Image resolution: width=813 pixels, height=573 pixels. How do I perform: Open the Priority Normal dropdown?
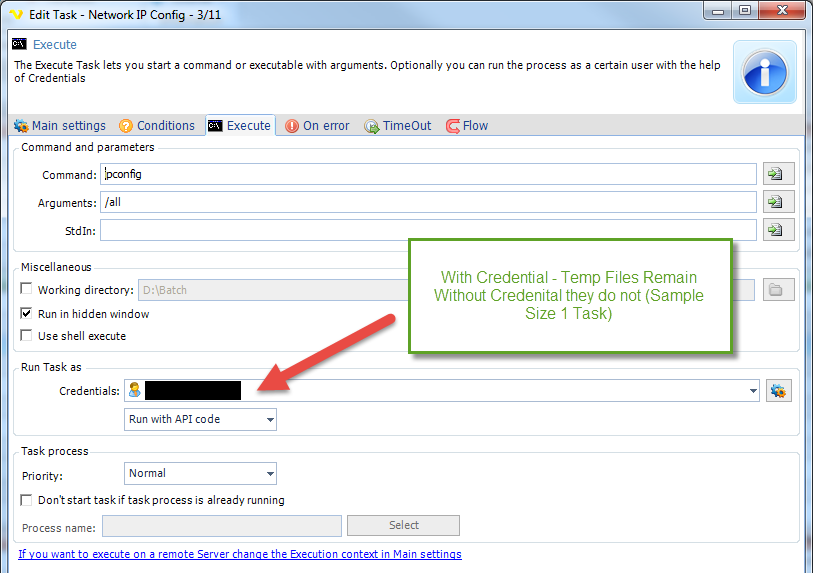(200, 473)
